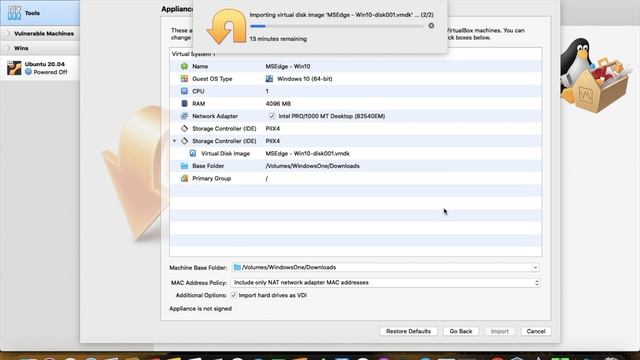640x360 pixels.
Task: Expand the Vulnerable Machines group
Action: coord(9,33)
